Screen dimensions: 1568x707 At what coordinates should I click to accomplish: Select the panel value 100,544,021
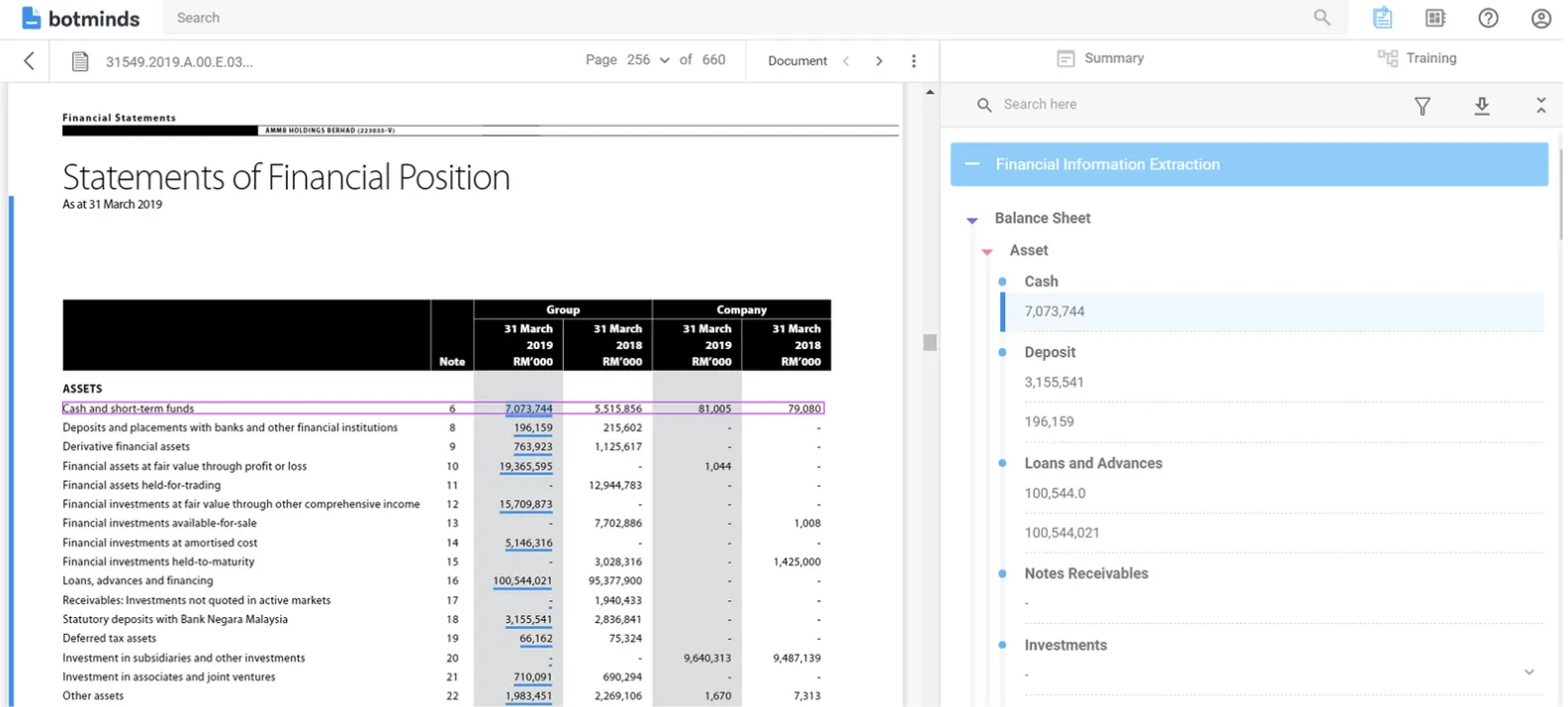pos(1061,533)
